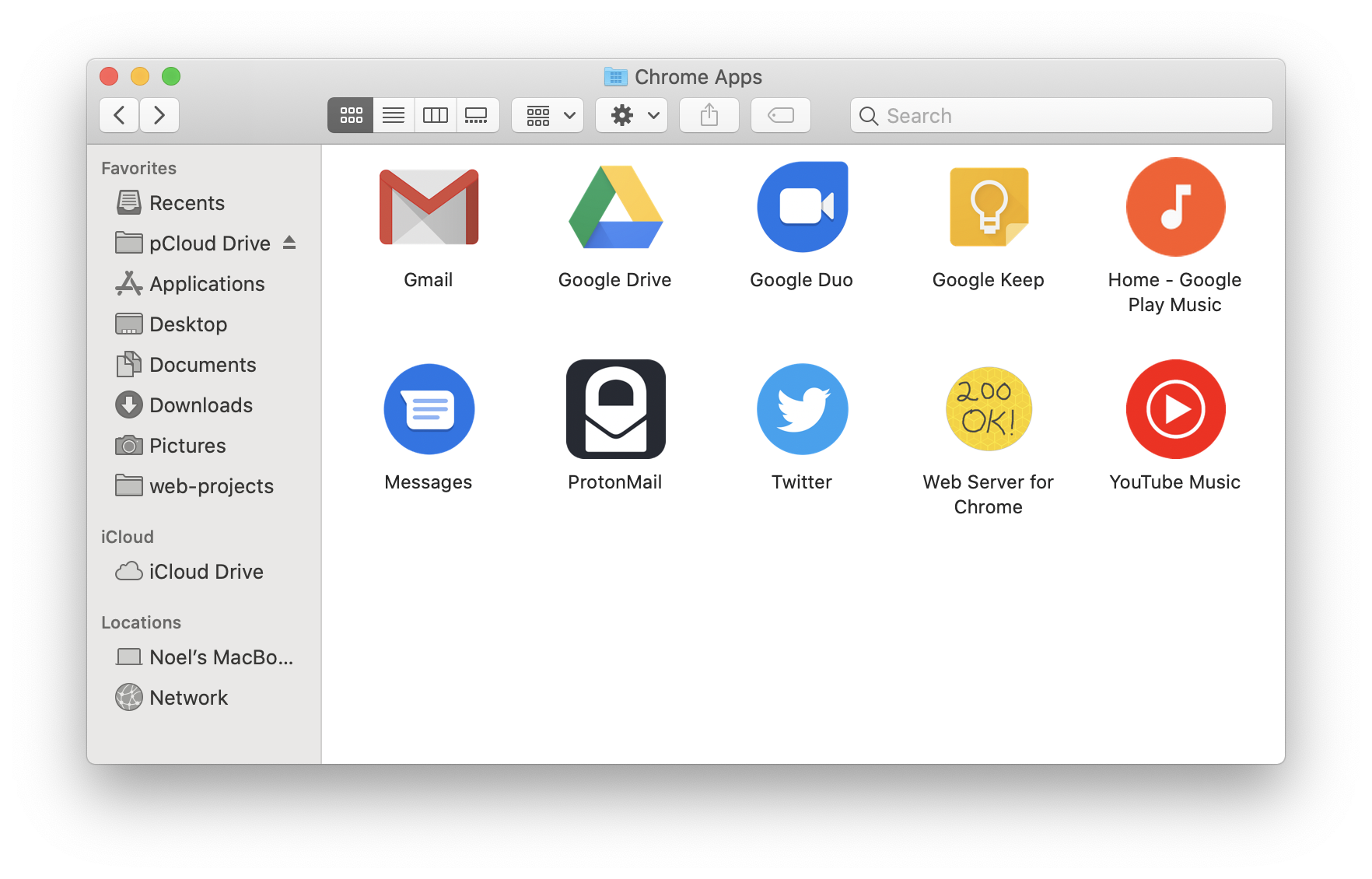Click the Google Keep file name label
The height and width of the screenshot is (879, 1372).
[989, 280]
